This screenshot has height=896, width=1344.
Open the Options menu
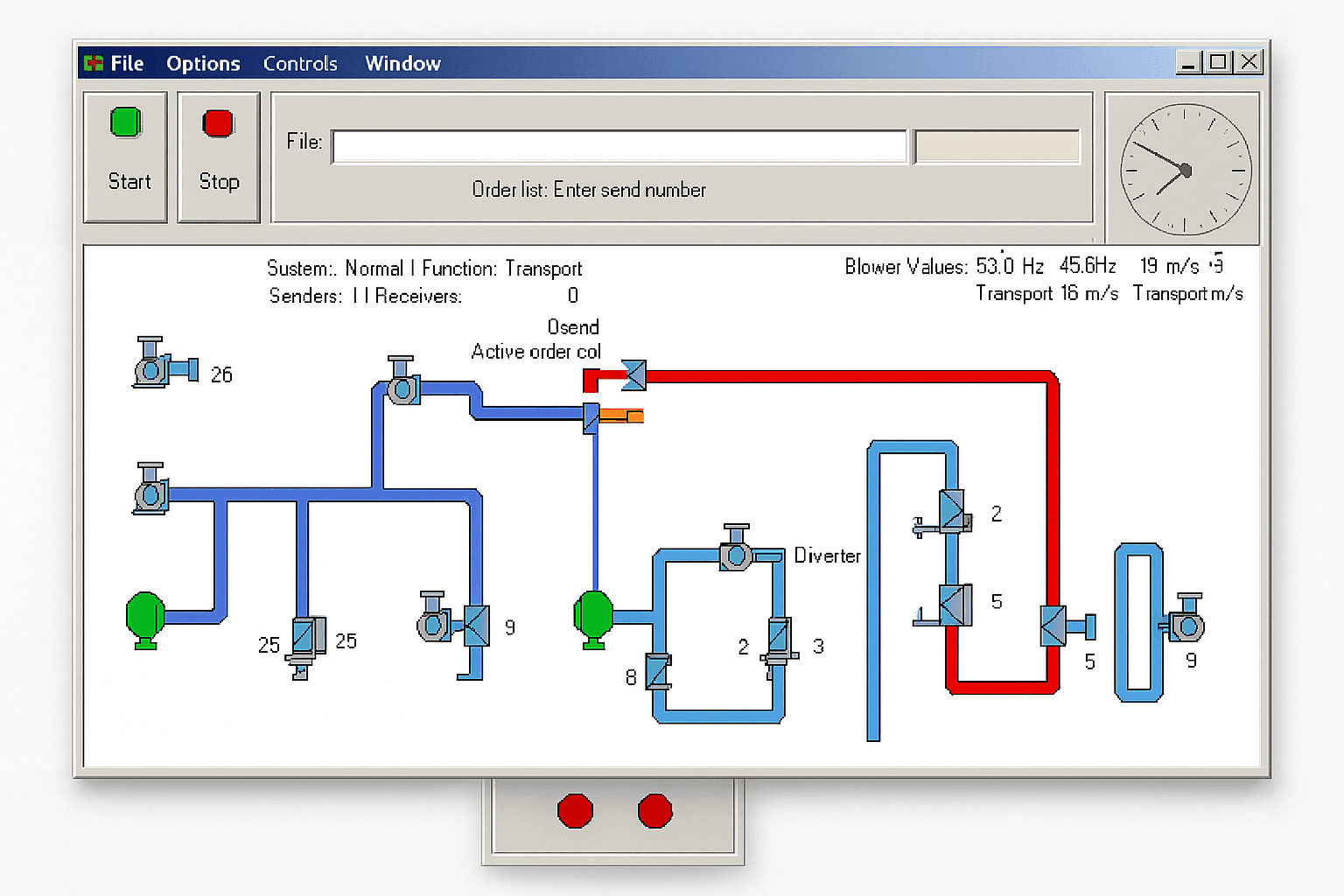pos(203,62)
